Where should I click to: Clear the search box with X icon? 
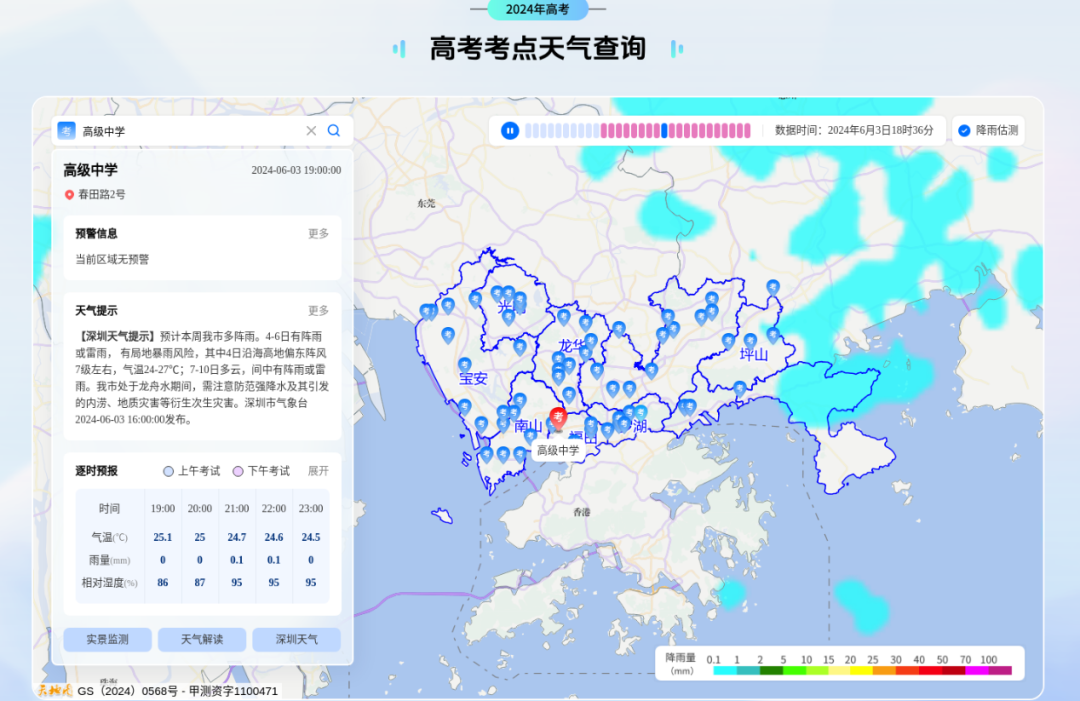[311, 130]
